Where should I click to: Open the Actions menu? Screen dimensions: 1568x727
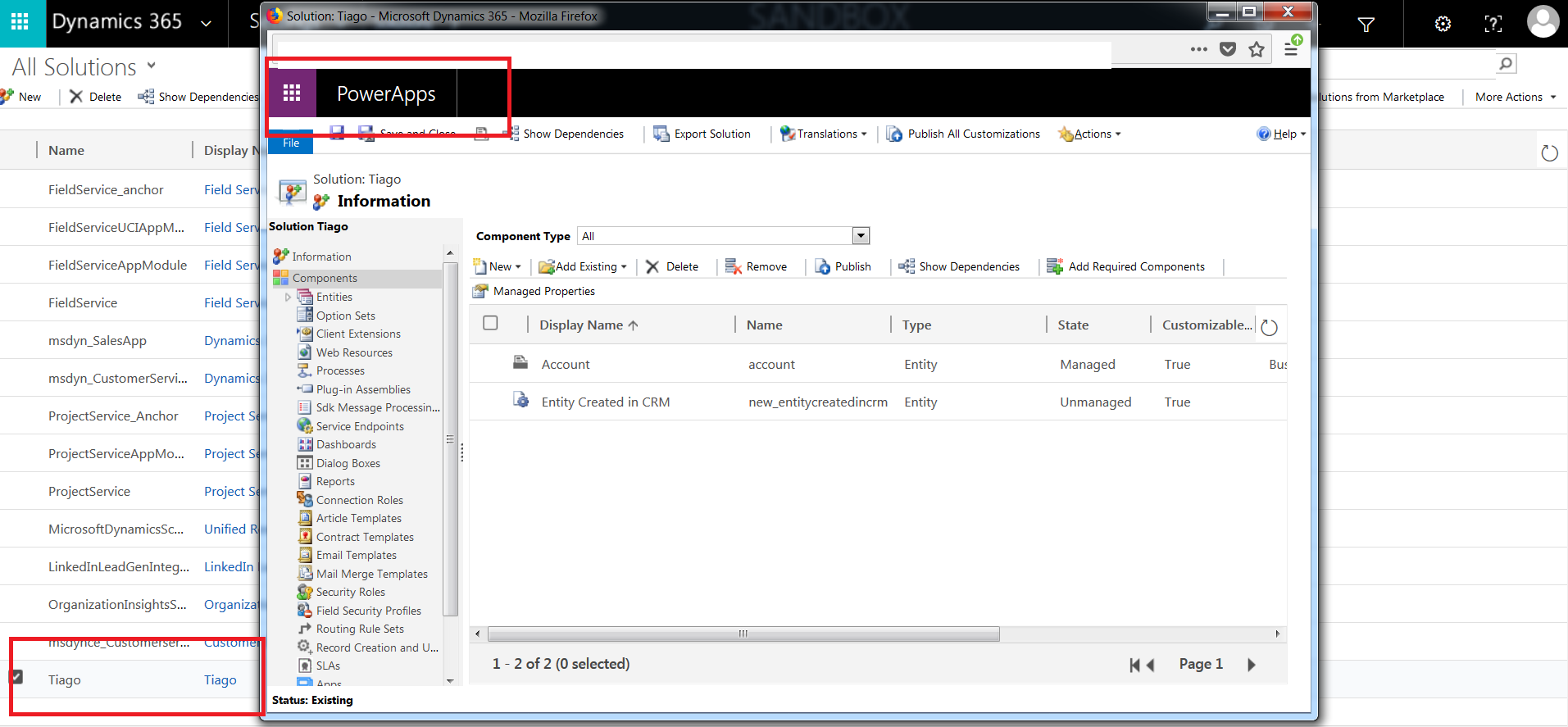tap(1091, 134)
